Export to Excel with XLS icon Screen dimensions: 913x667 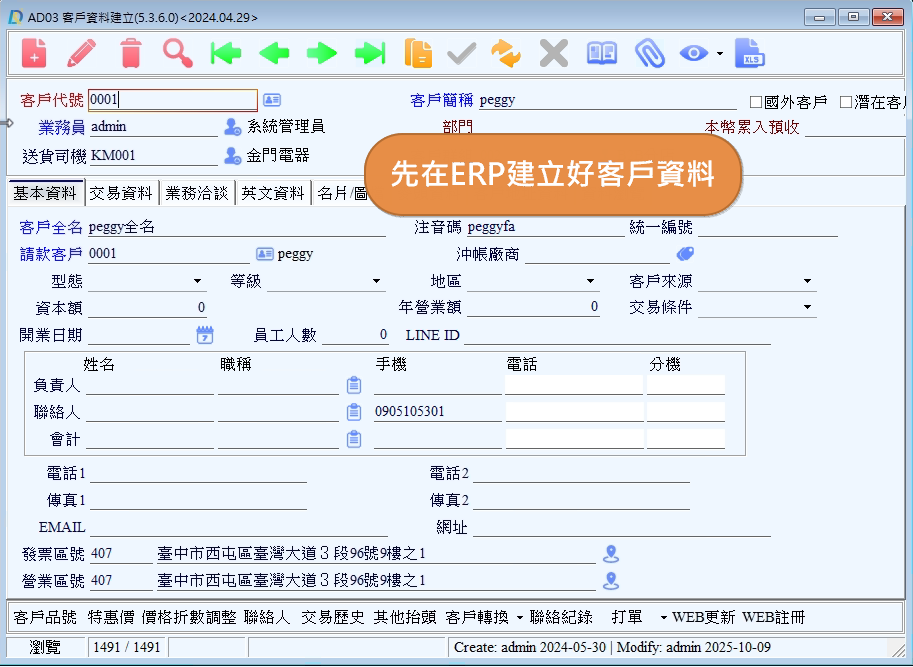click(x=749, y=53)
